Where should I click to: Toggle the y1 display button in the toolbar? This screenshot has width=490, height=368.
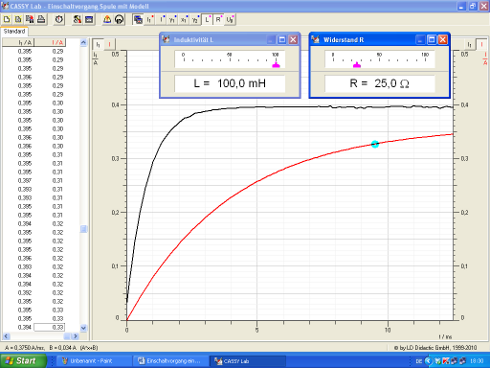(x=172, y=20)
